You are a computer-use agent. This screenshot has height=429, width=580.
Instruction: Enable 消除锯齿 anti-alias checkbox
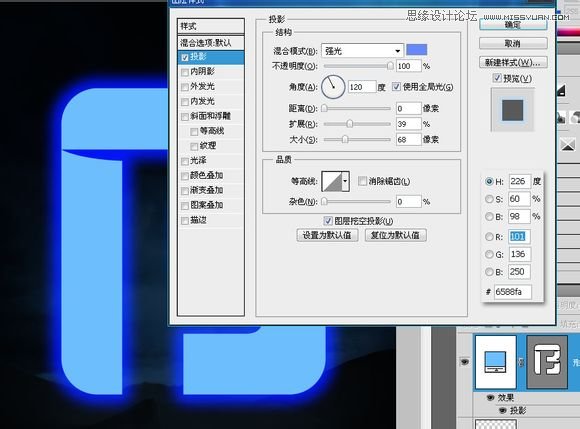(x=362, y=181)
